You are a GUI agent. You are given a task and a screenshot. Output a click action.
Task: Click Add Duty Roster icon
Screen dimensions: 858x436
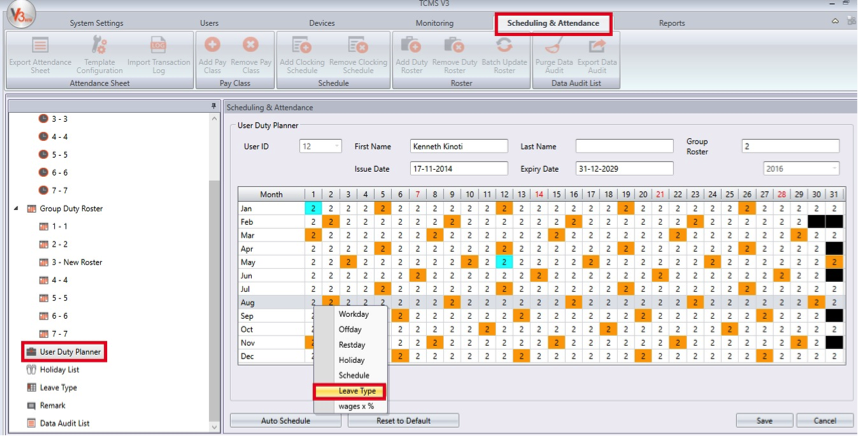coord(411,45)
